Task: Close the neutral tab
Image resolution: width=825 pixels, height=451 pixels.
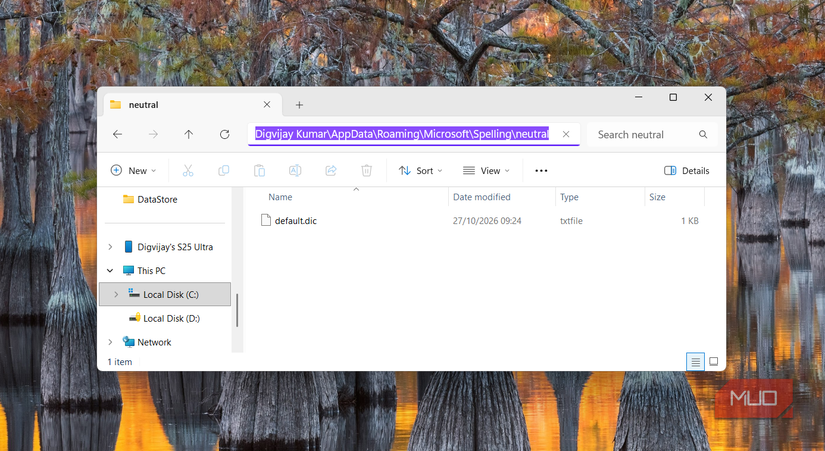Action: 267,105
